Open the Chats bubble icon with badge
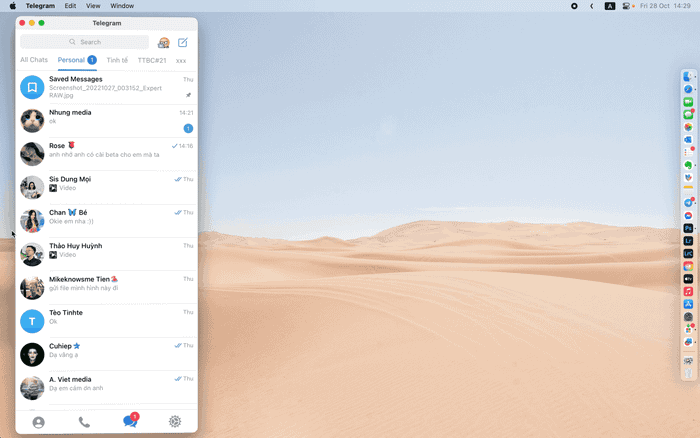 [x=130, y=421]
